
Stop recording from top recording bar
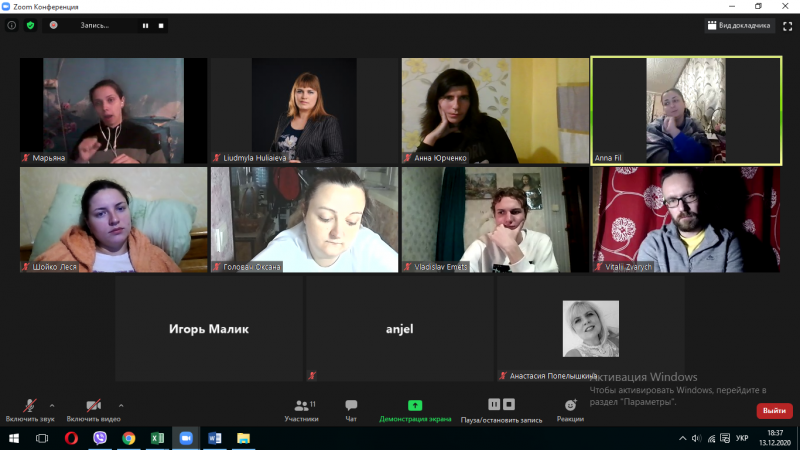(161, 26)
